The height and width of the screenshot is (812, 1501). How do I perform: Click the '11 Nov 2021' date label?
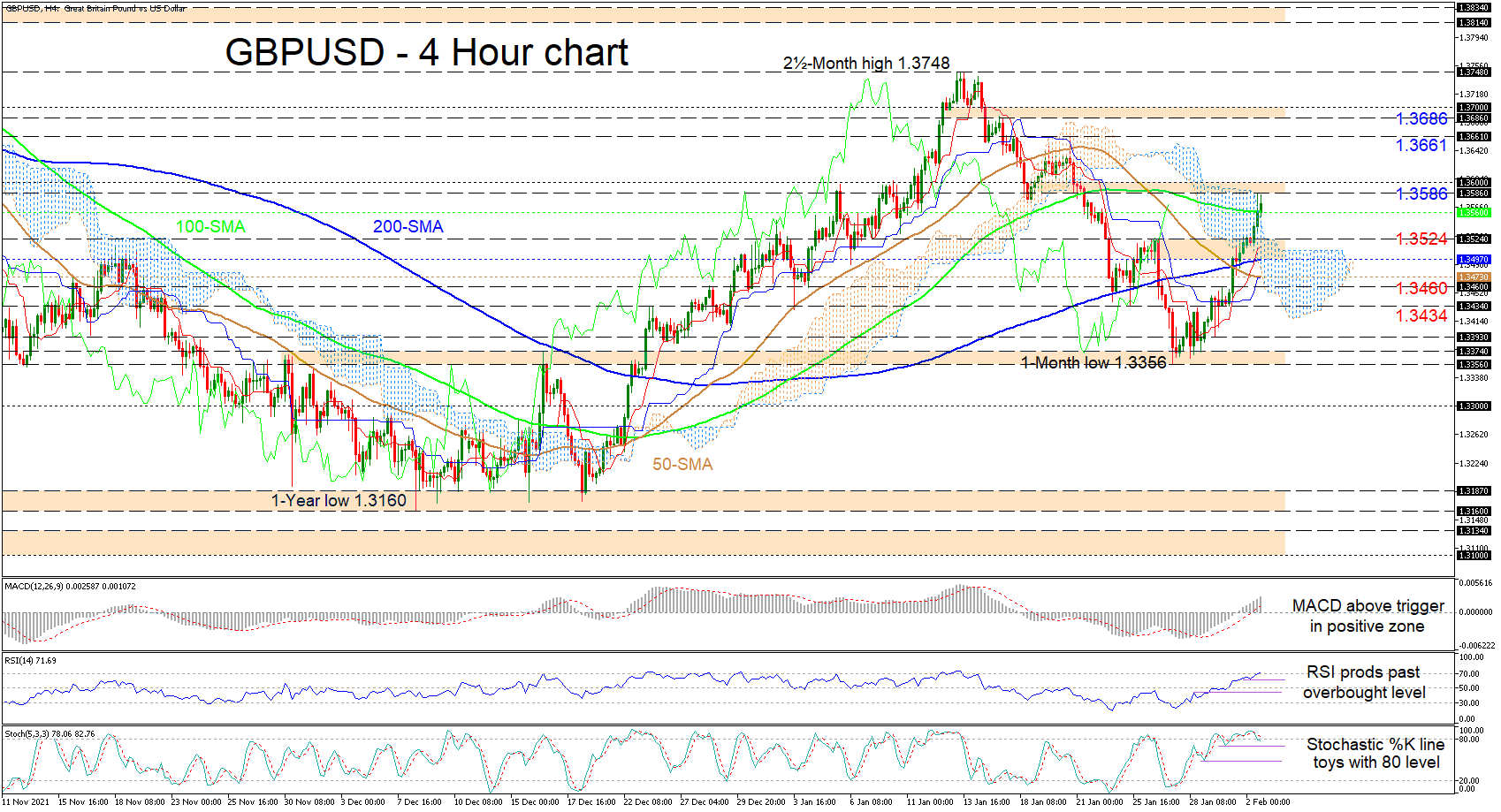(x=26, y=802)
